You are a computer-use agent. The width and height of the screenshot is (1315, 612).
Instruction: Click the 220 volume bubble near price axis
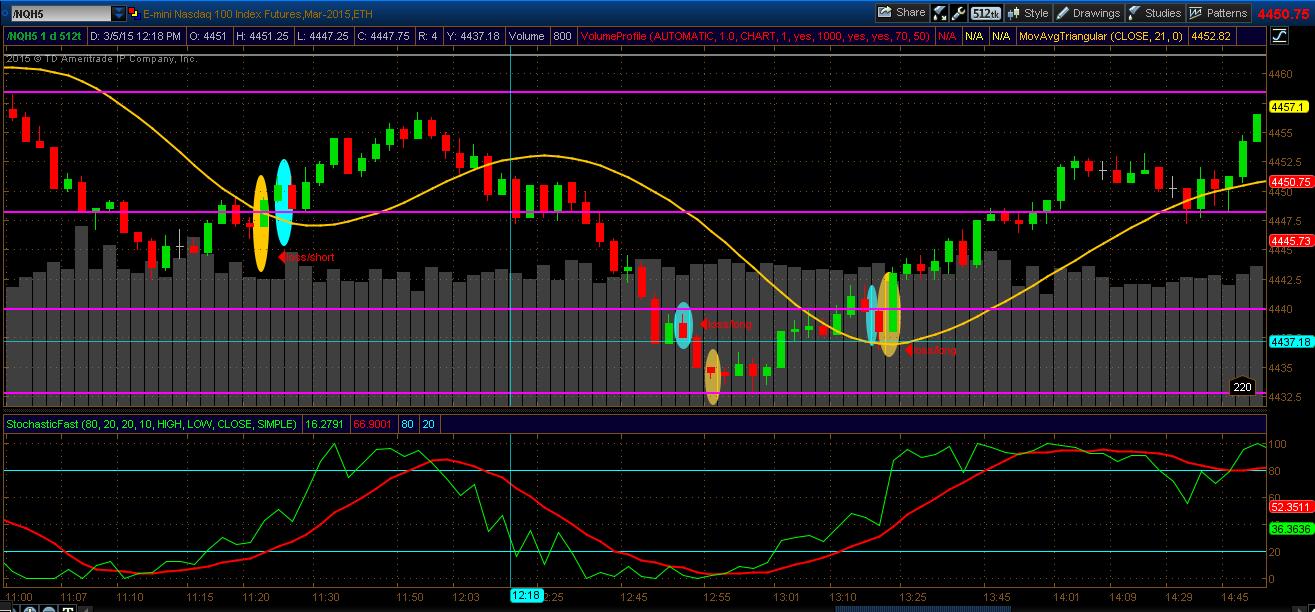1242,387
